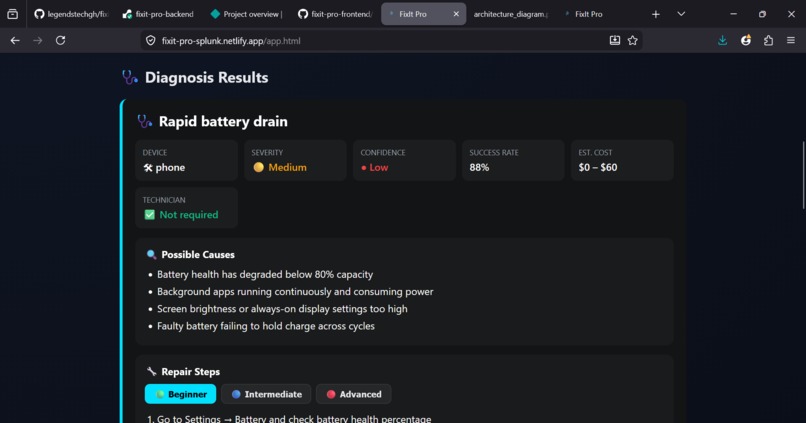
Task: Click cause: Screen brightness or always-on display
Action: pyautogui.click(x=282, y=309)
